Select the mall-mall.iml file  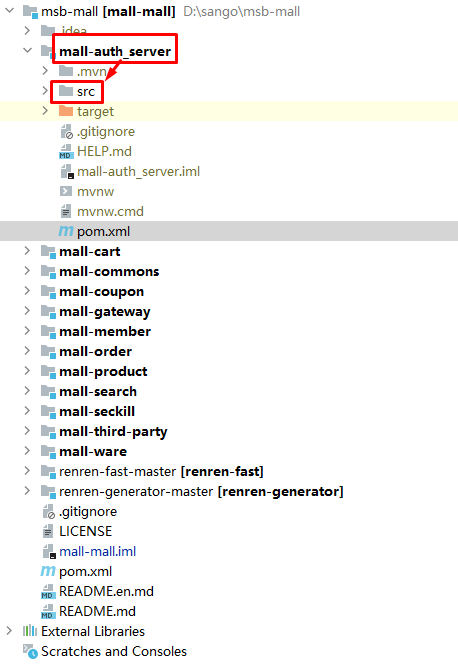point(97,551)
